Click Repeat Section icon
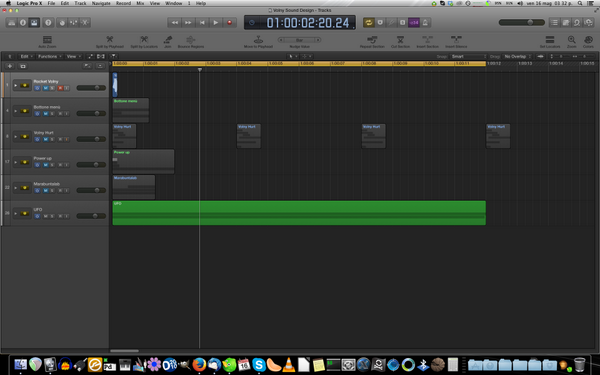 tap(372, 39)
